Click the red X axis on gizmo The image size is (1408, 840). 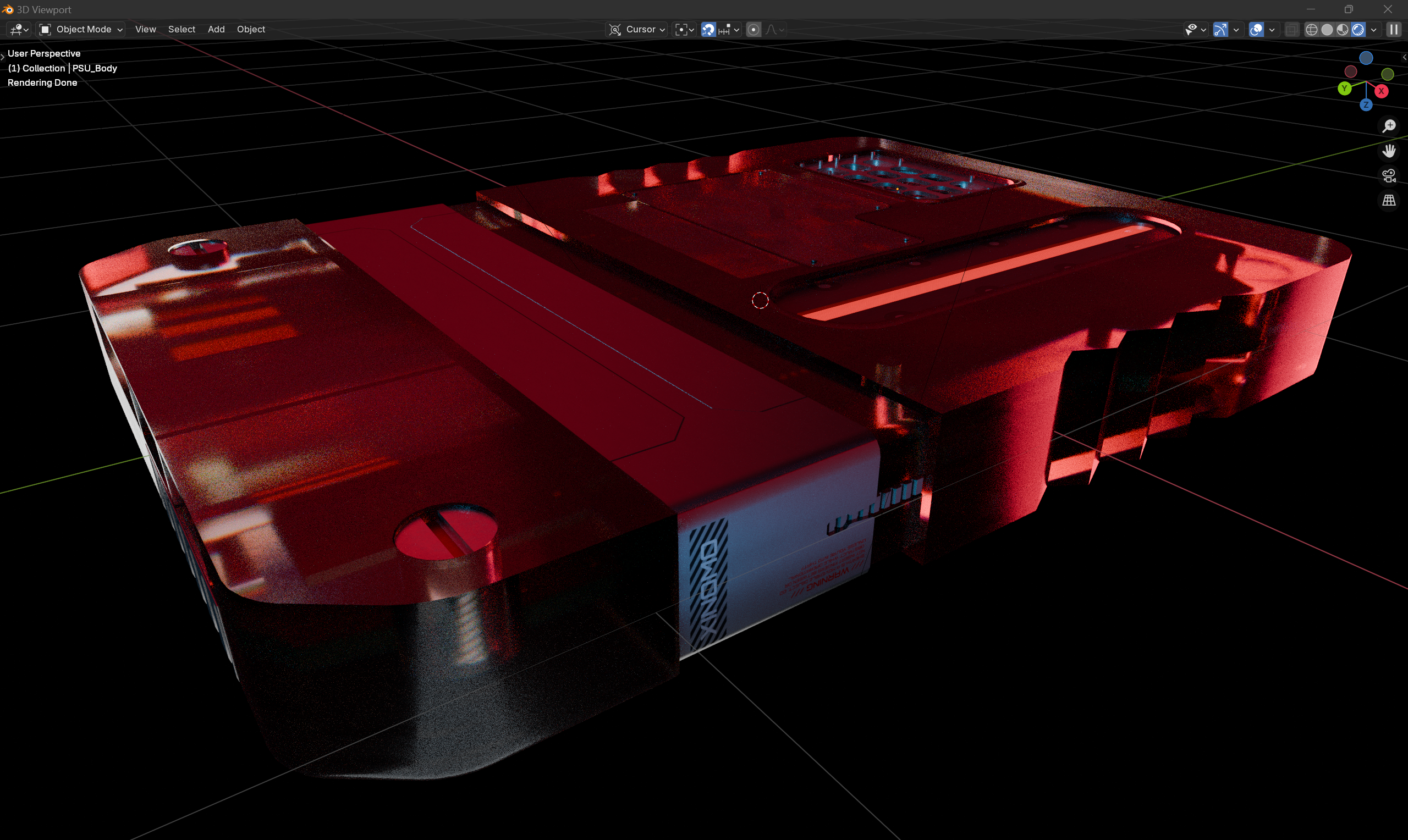pos(1382,91)
